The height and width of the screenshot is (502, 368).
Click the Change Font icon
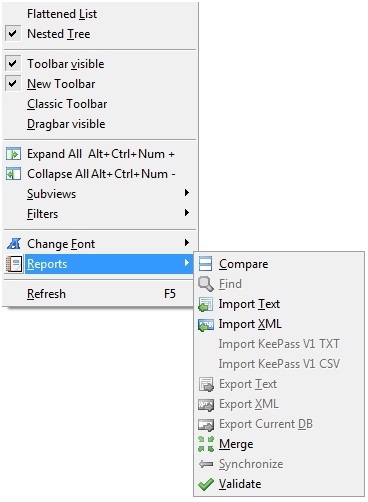tap(14, 244)
